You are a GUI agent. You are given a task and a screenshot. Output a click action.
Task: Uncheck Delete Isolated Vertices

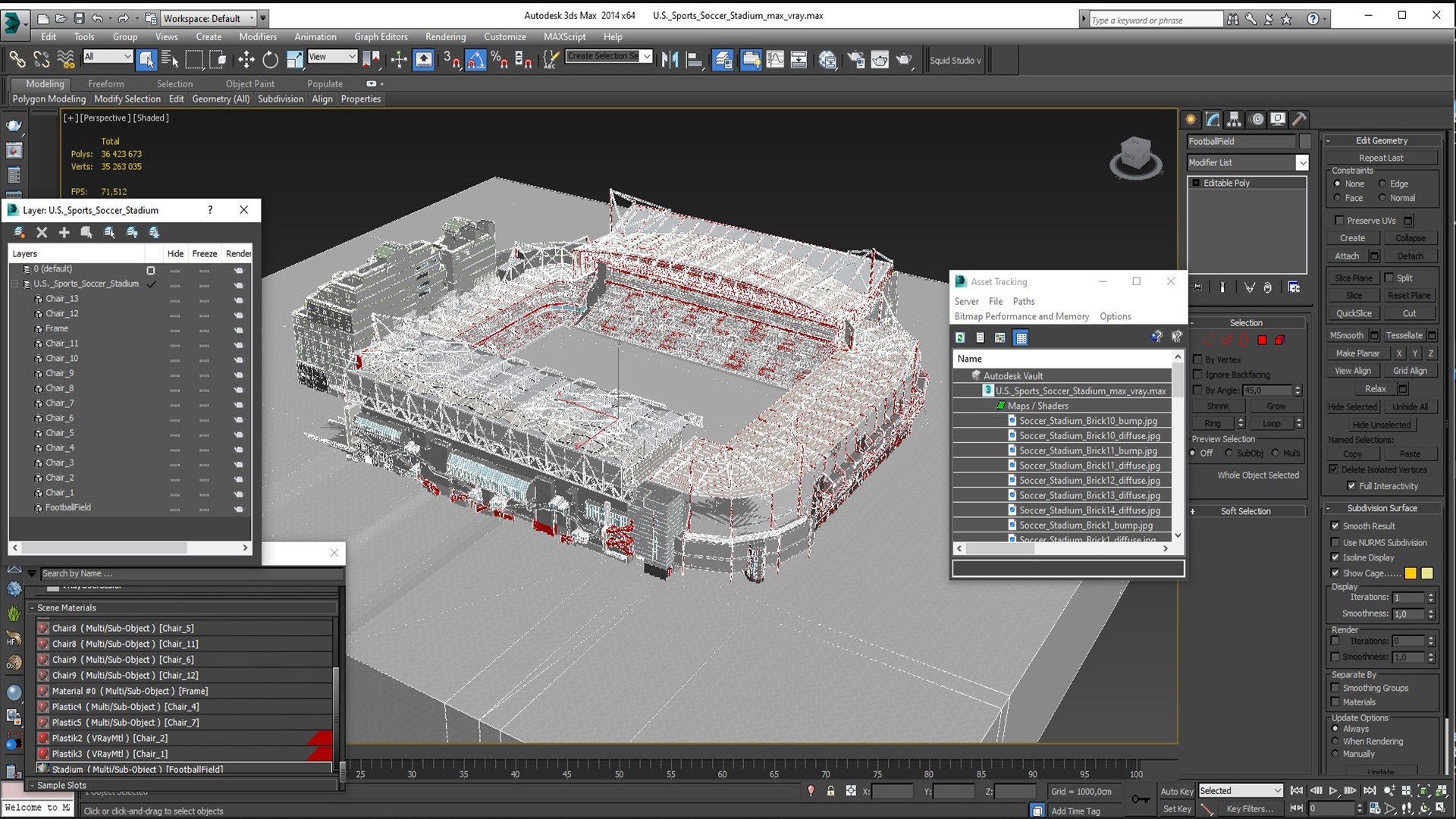(1334, 469)
